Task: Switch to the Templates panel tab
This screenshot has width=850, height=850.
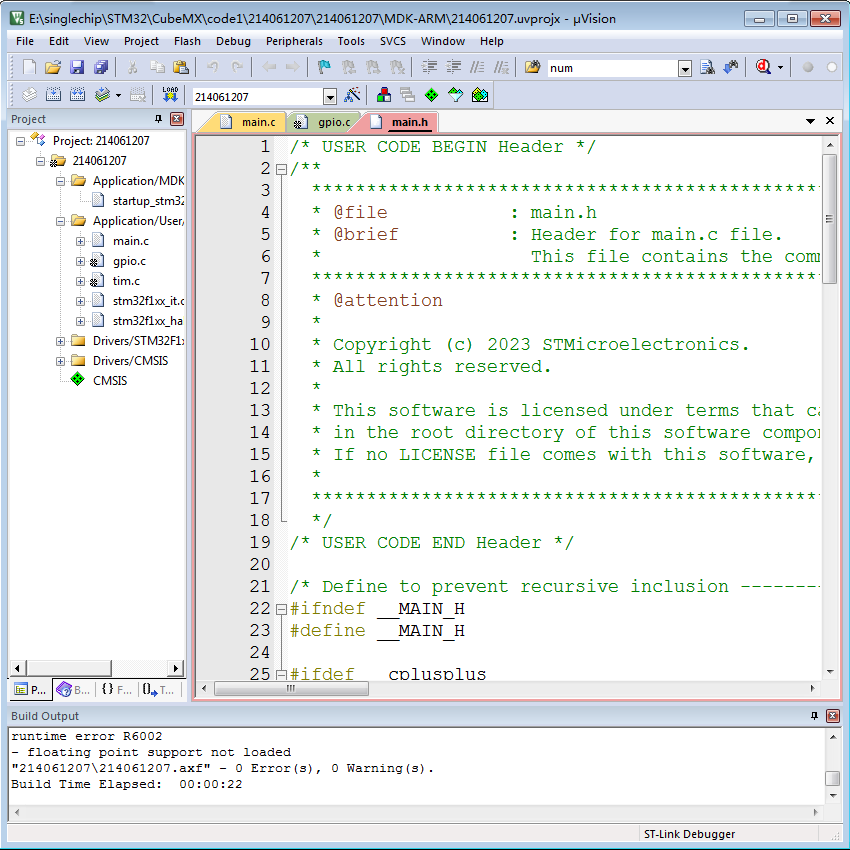Action: click(158, 690)
